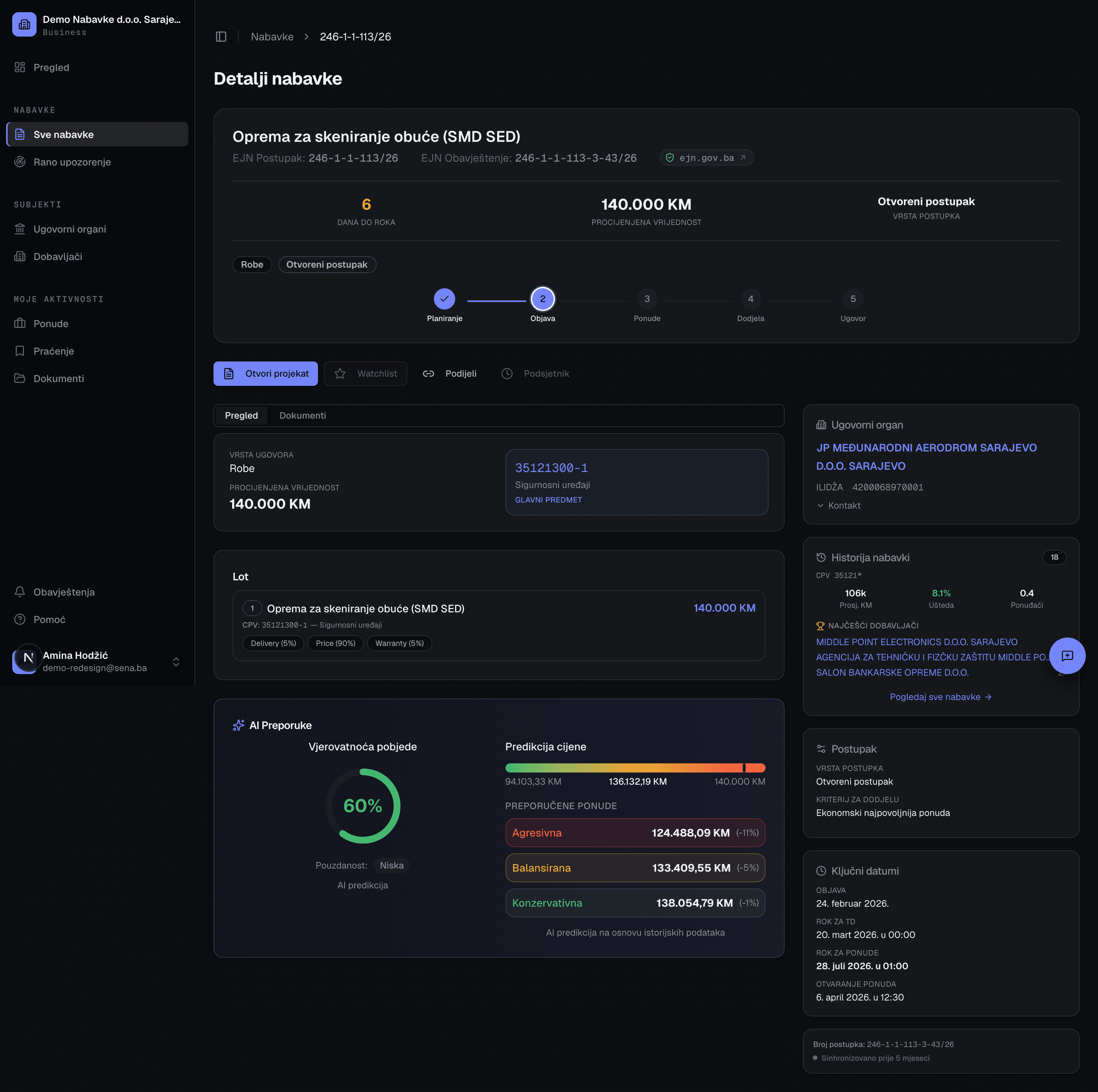Open Sve nabavke in the sidebar

pos(97,134)
